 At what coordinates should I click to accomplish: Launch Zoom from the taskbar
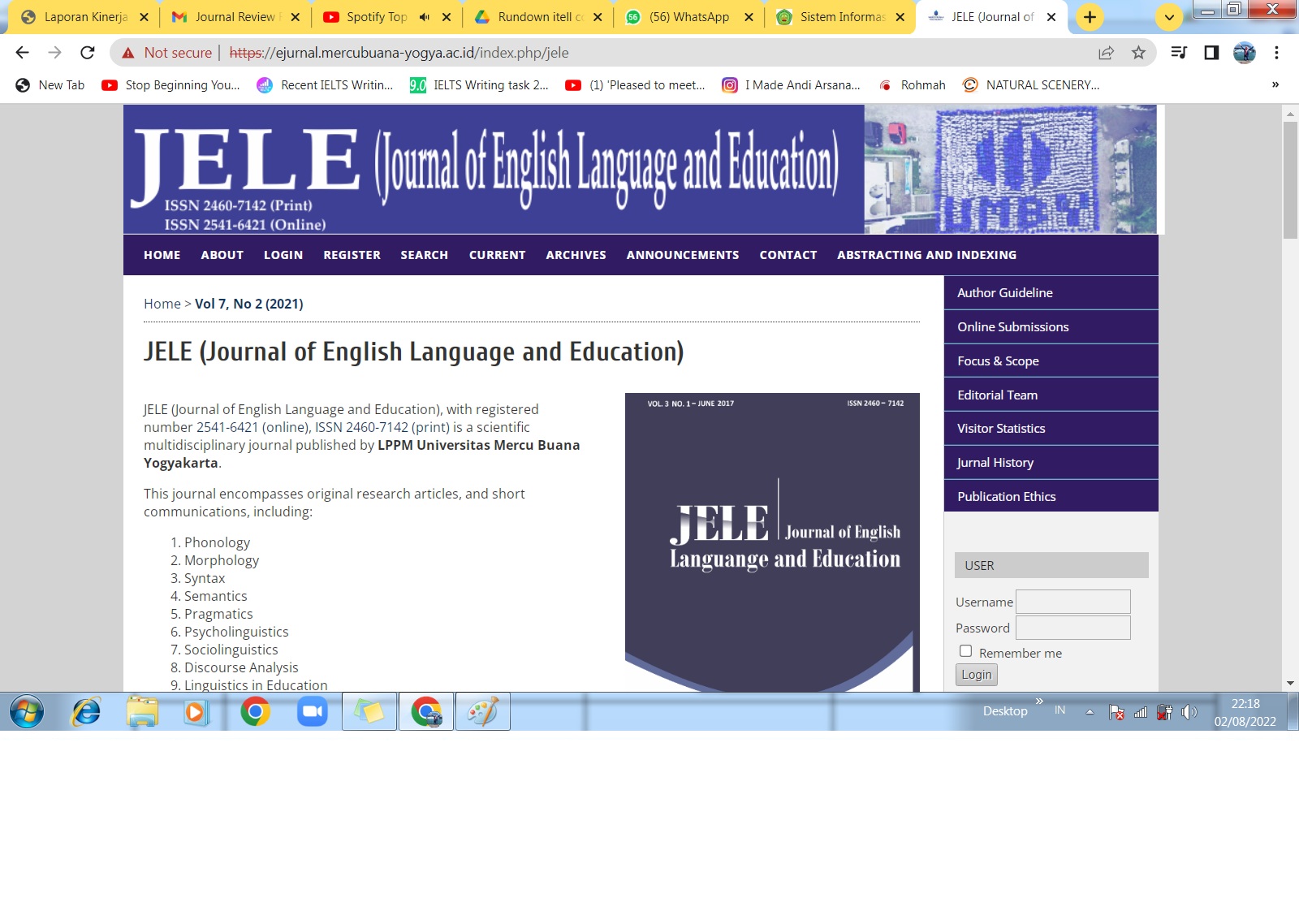click(312, 712)
